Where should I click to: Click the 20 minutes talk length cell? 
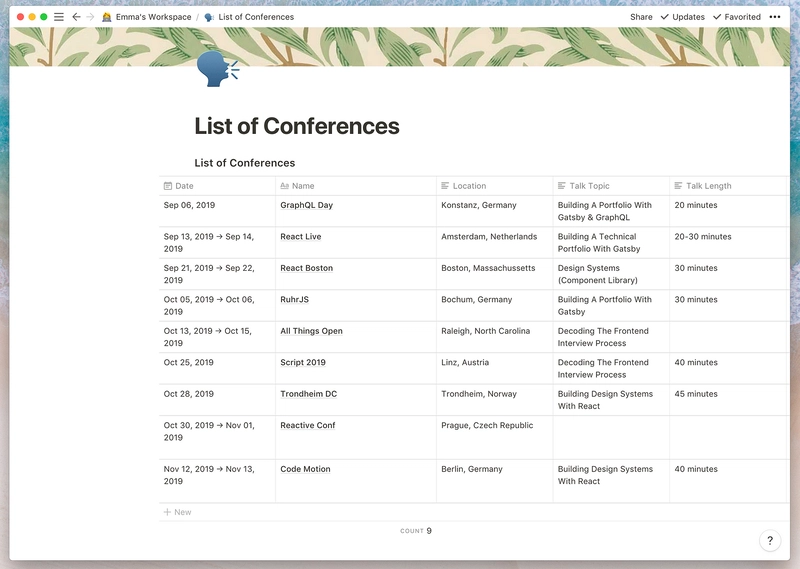[730, 211]
